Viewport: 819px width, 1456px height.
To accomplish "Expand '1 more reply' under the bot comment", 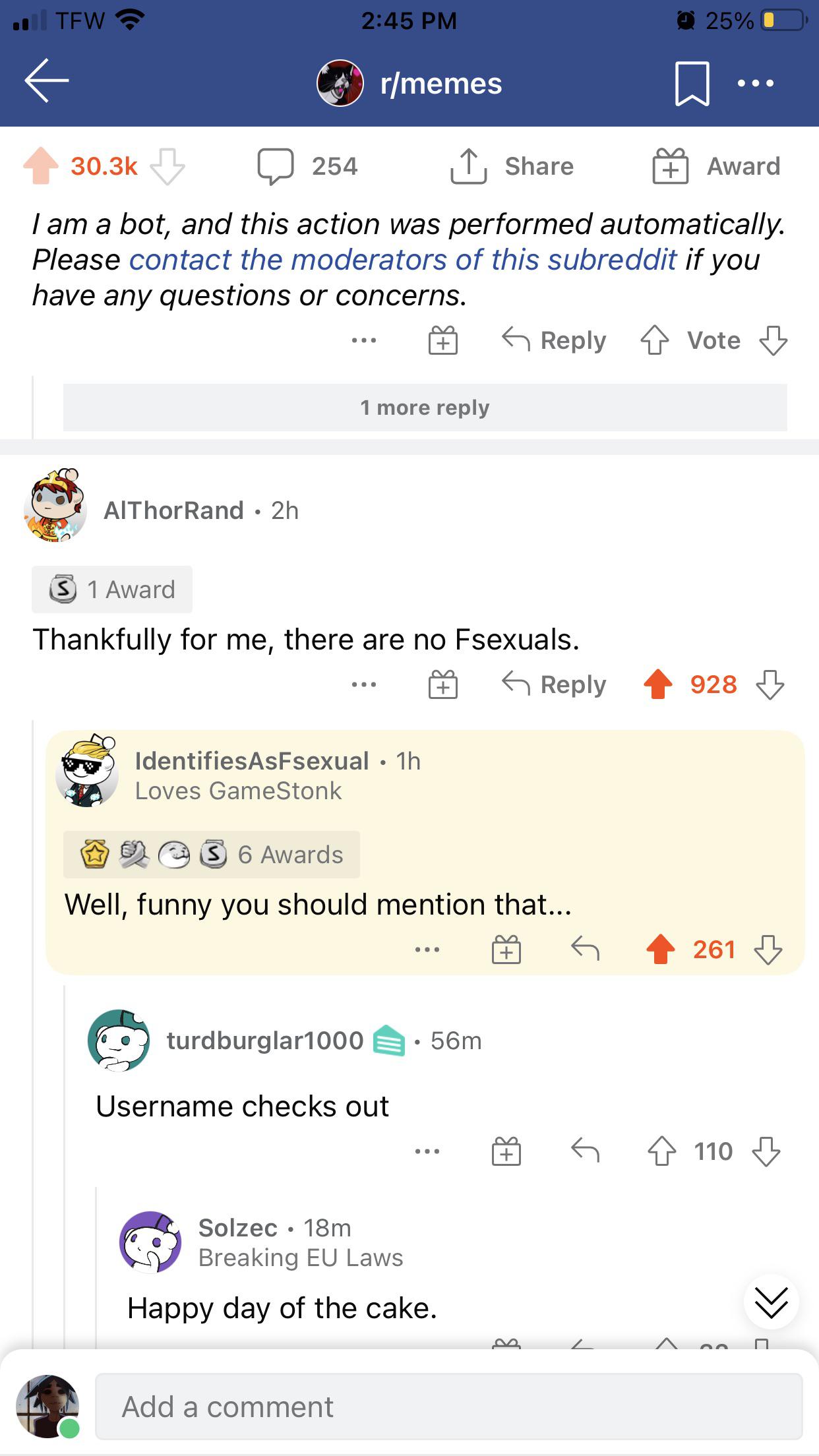I will 425,407.
